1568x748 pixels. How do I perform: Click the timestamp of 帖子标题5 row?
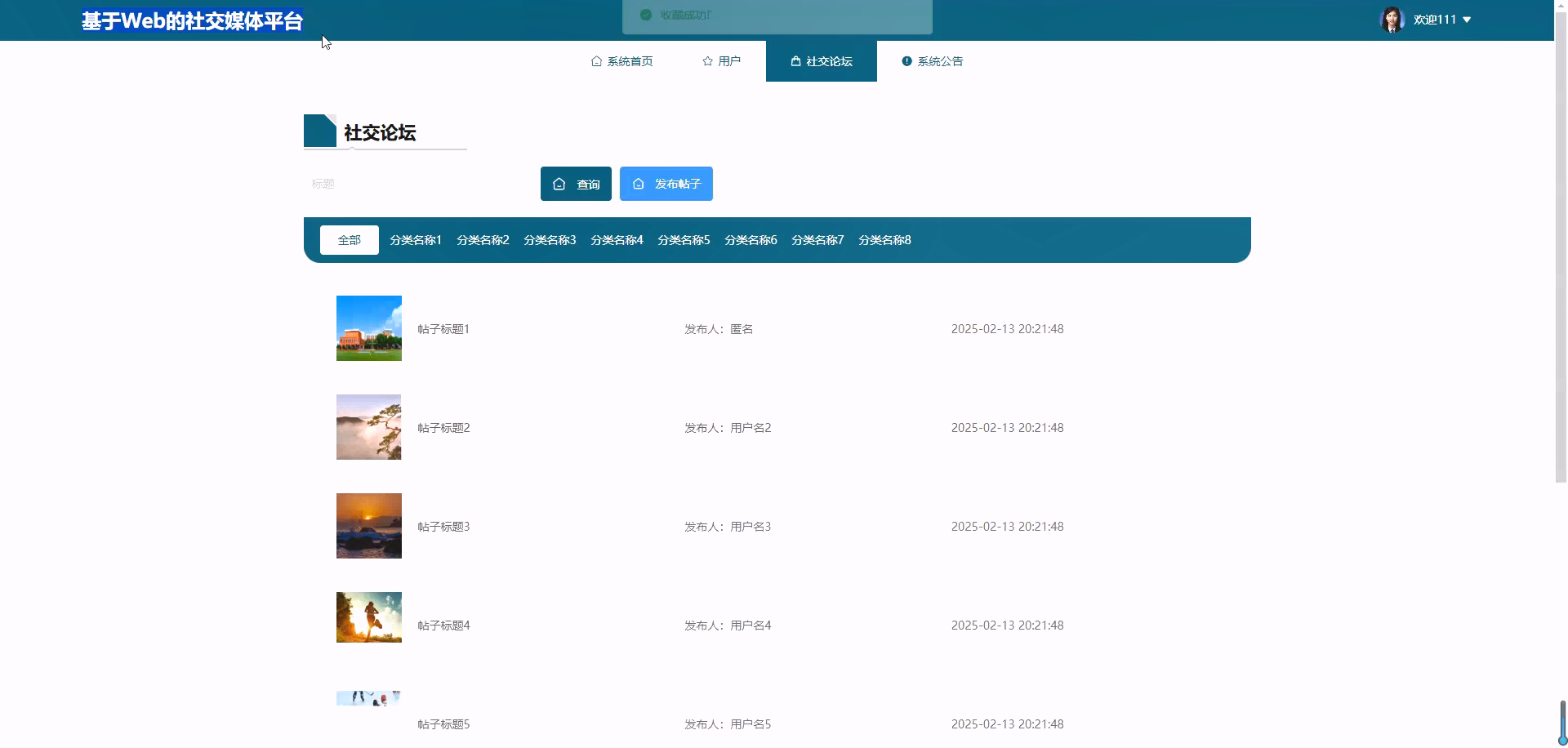point(1007,724)
